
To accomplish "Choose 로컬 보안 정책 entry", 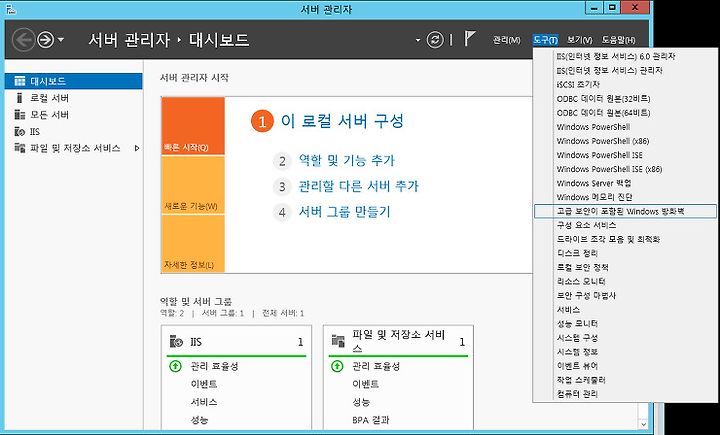I will pyautogui.click(x=625, y=267).
